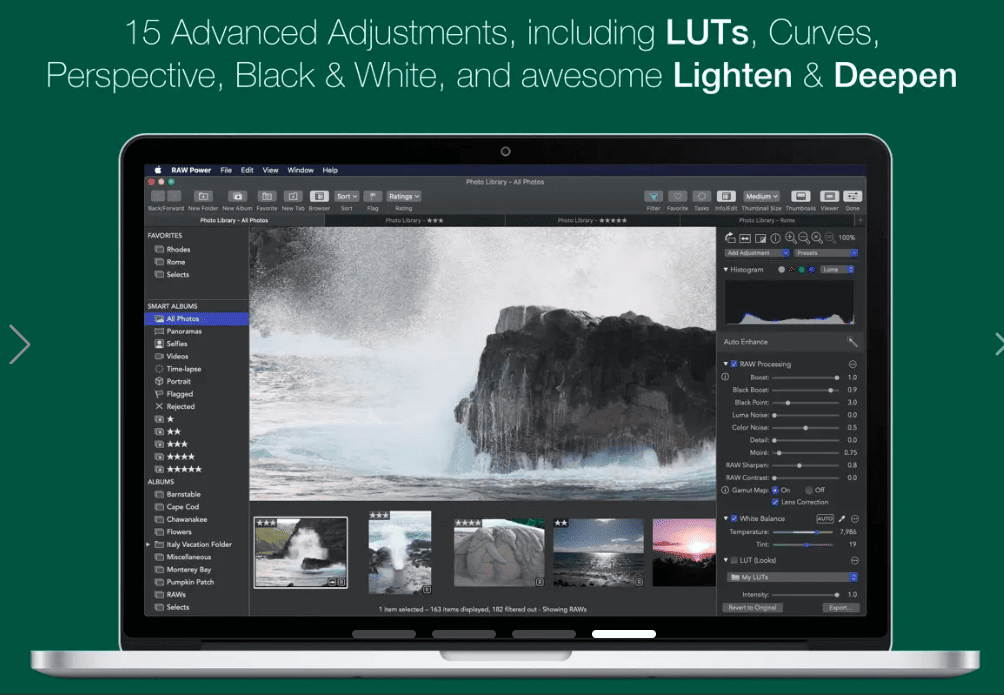Open the Sort dropdown
1004x695 pixels.
coord(346,196)
